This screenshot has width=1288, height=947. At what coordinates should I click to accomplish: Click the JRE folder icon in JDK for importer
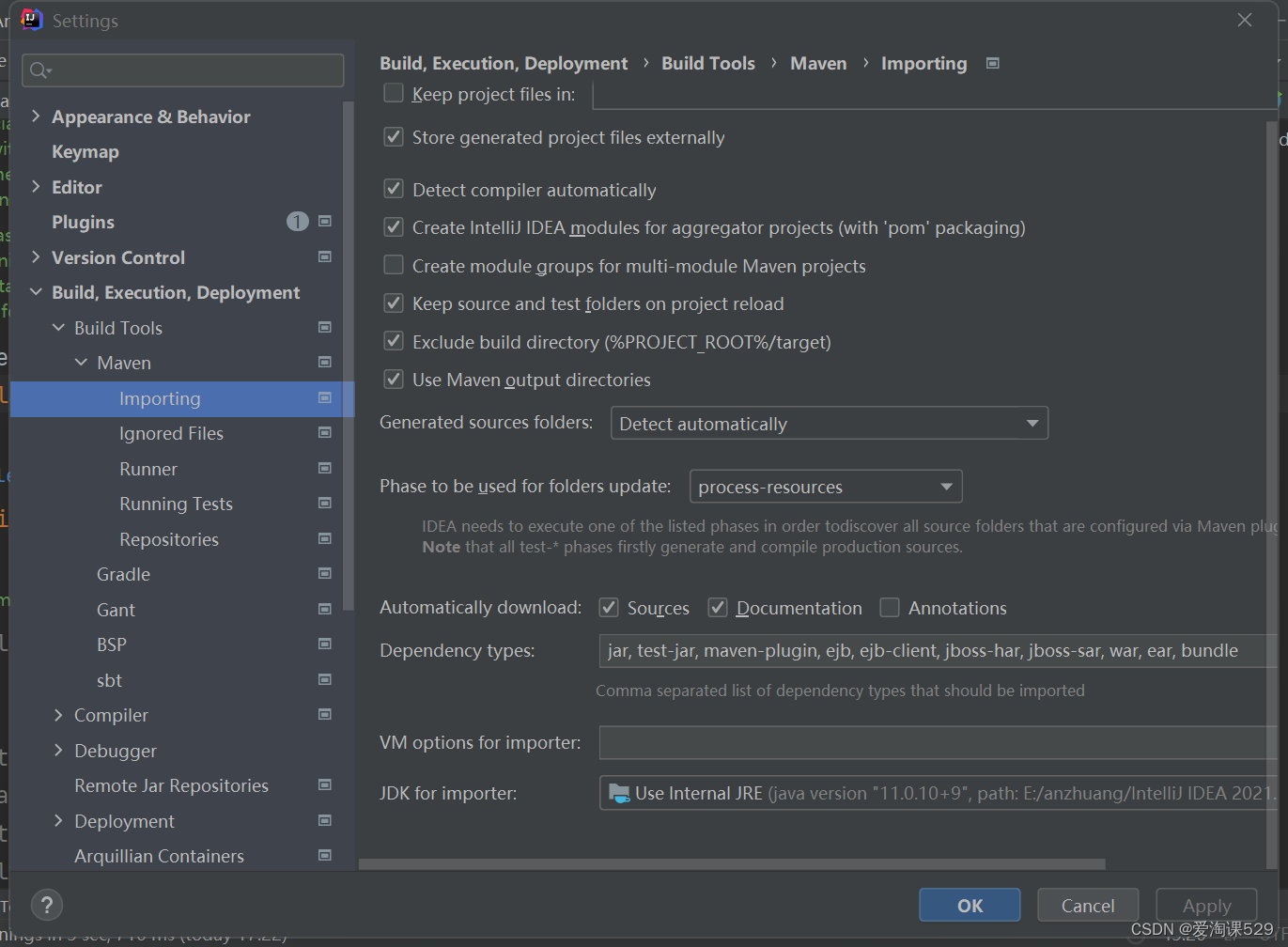coord(619,793)
